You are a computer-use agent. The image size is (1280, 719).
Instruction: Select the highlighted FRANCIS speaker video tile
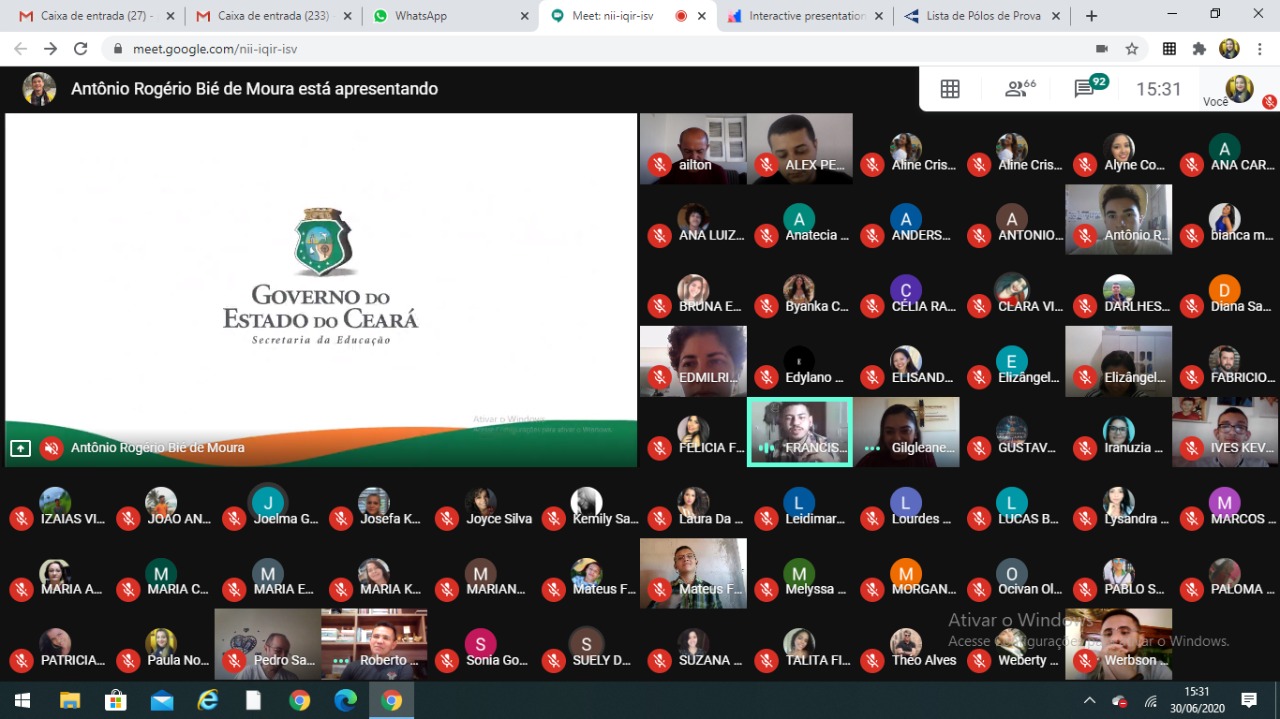(800, 432)
